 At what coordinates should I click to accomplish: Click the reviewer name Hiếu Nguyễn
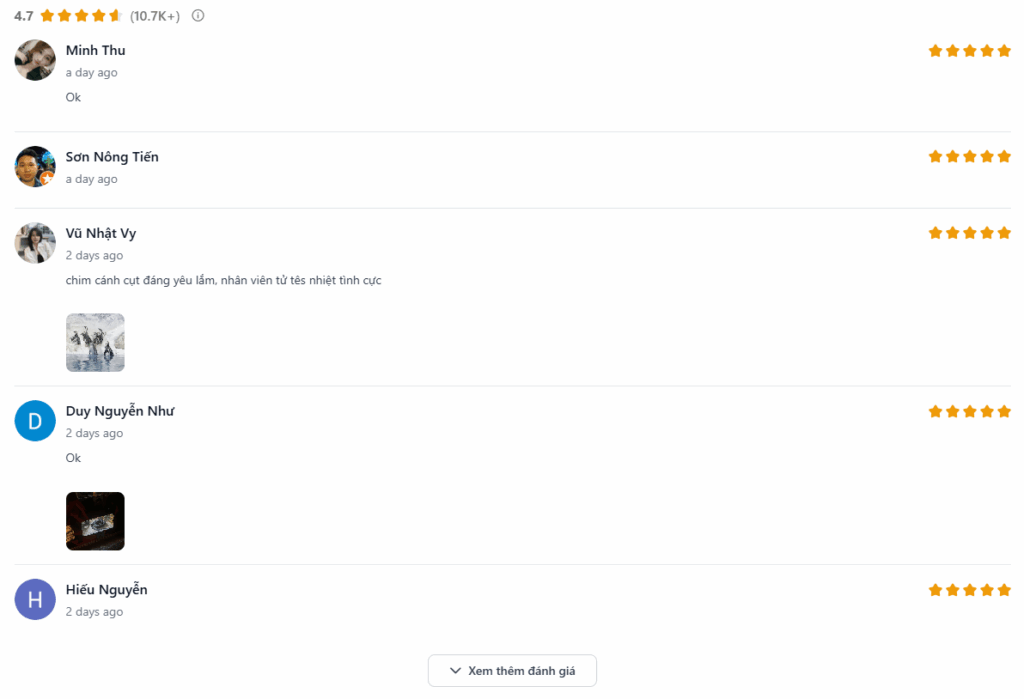pyautogui.click(x=106, y=589)
